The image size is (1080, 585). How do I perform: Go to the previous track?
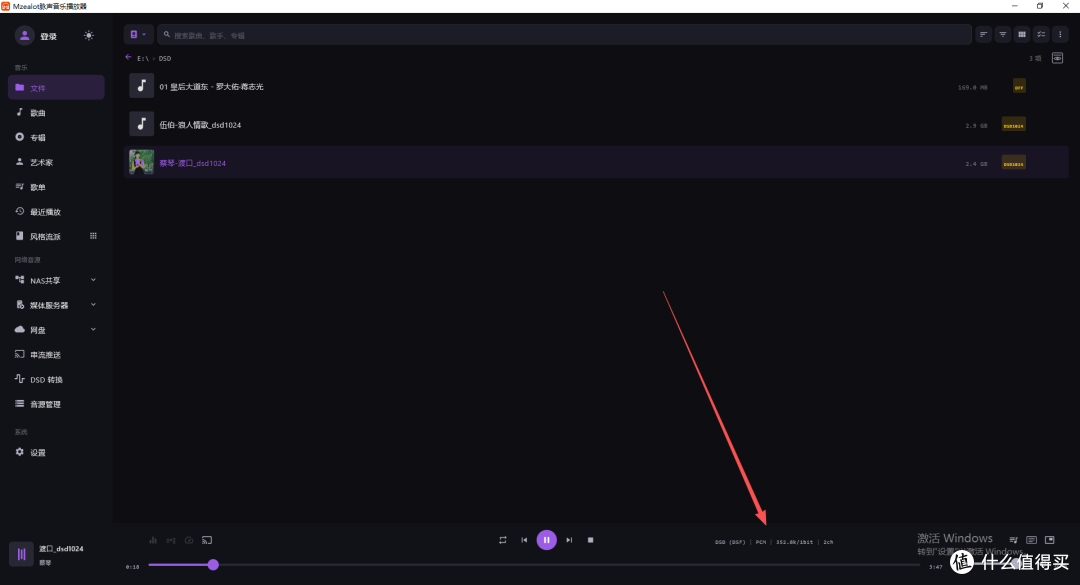pos(524,540)
